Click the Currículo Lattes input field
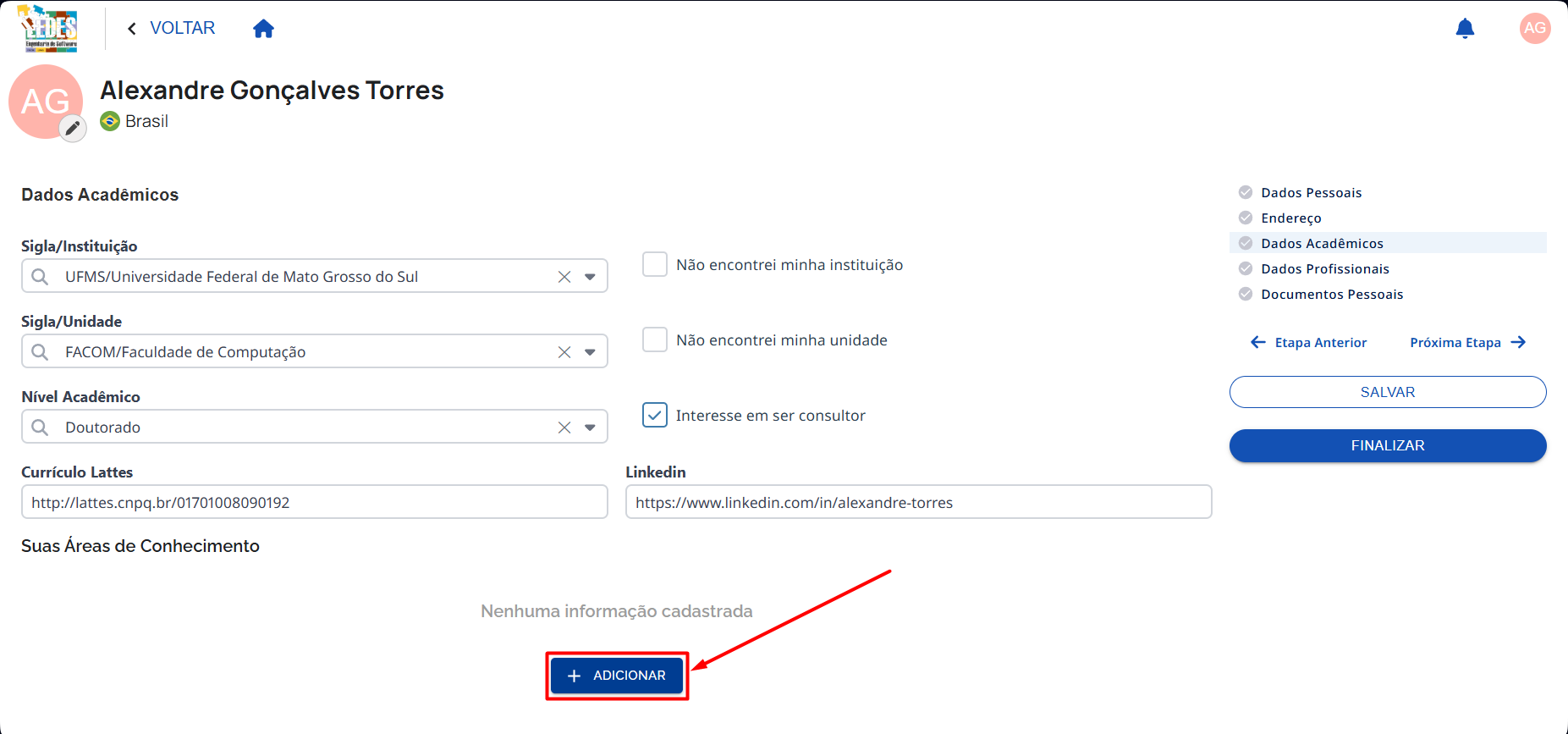1568x734 pixels. point(315,502)
